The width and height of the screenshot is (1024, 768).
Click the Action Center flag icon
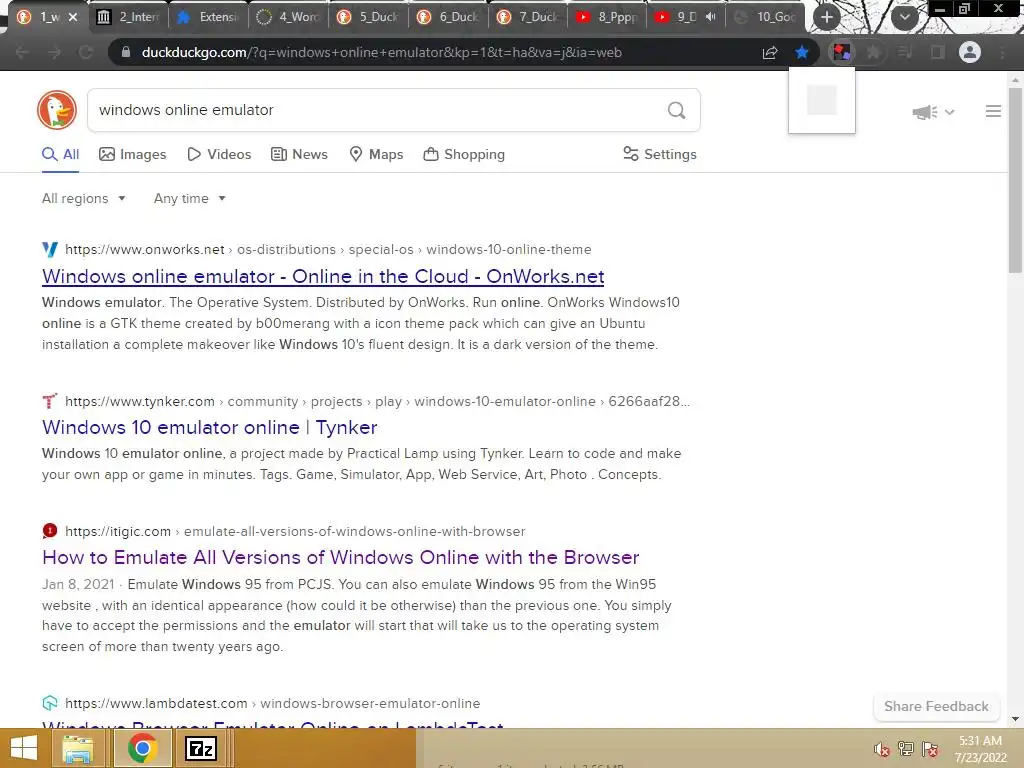click(930, 749)
